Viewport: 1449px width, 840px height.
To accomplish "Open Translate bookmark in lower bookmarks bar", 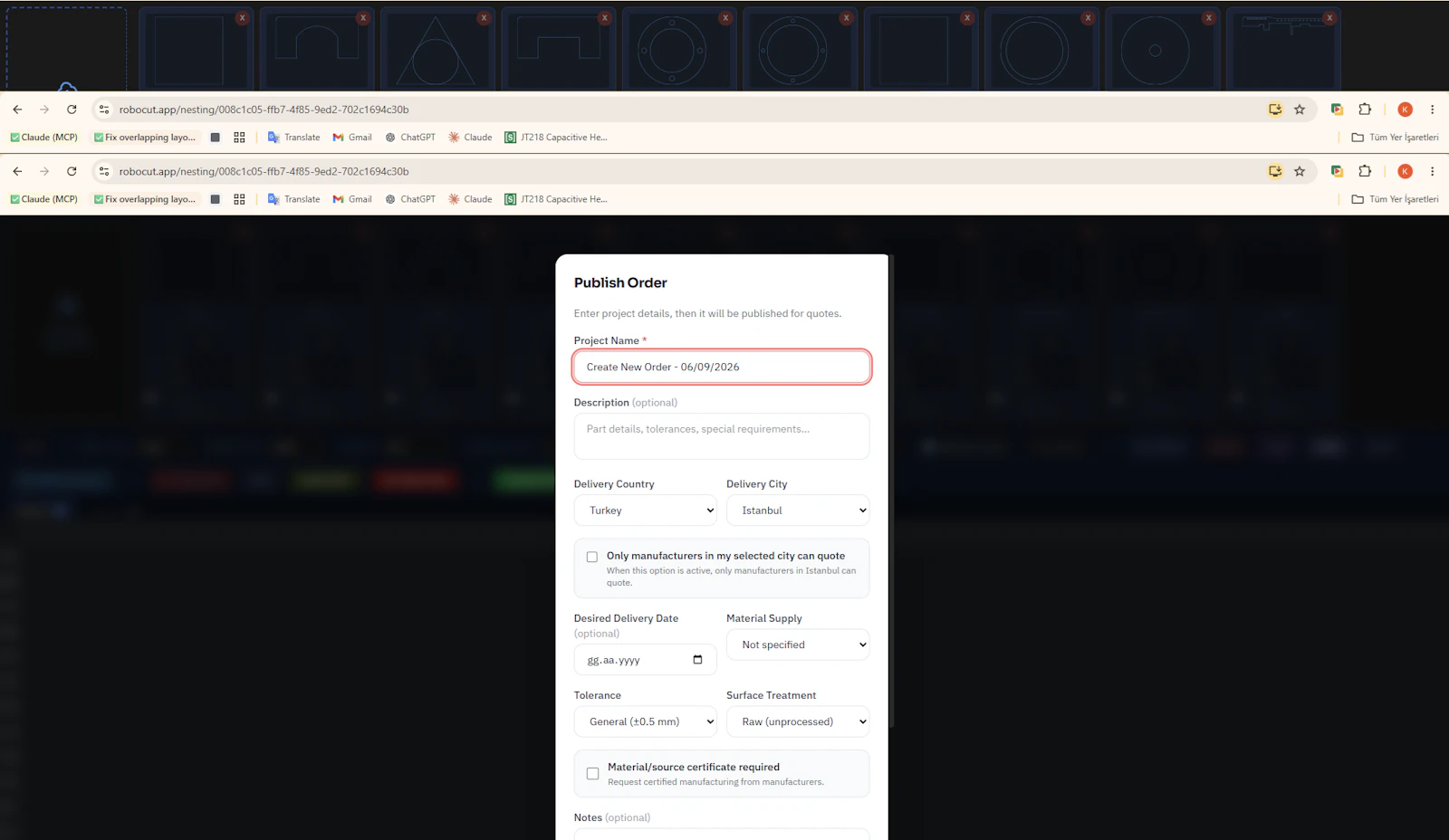I will click(293, 199).
